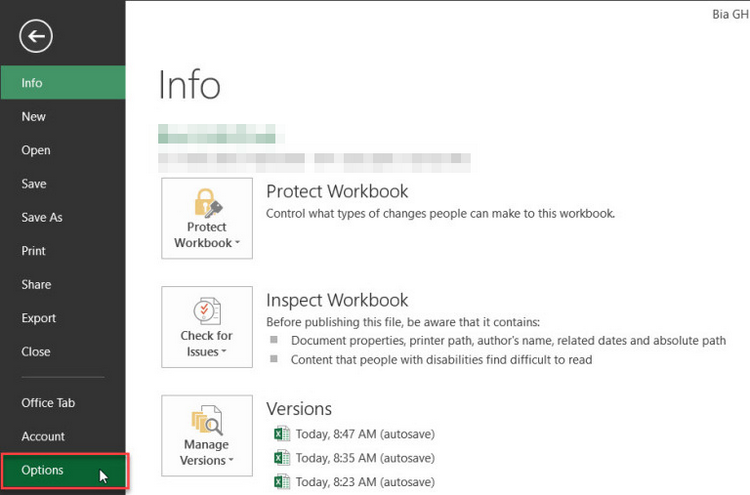
Task: Go to the Open menu item
Action: [x=63, y=150]
